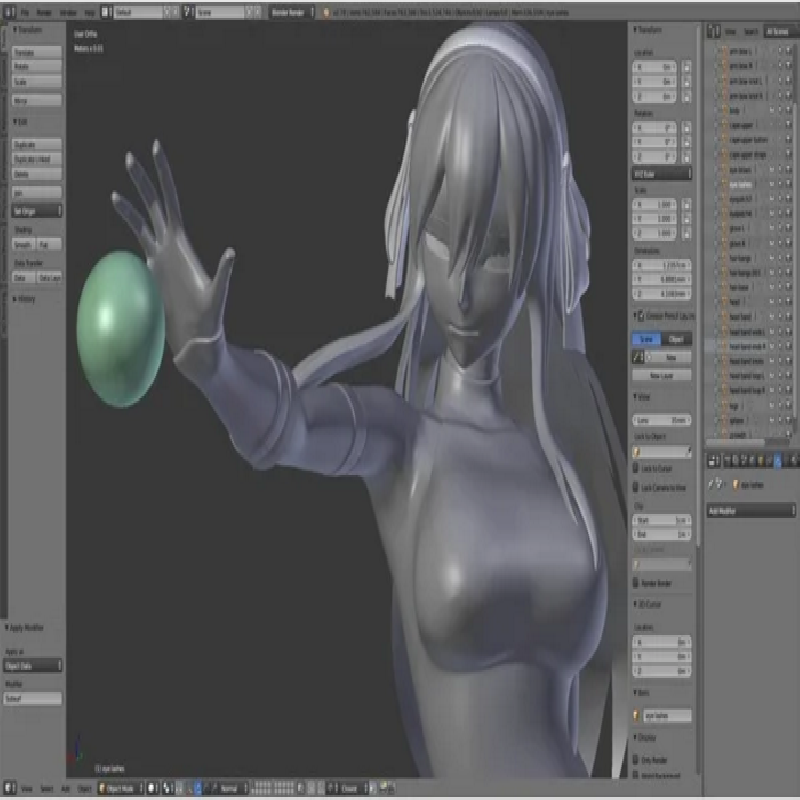
Task: Open the Set Origin dropdown
Action: point(36,211)
